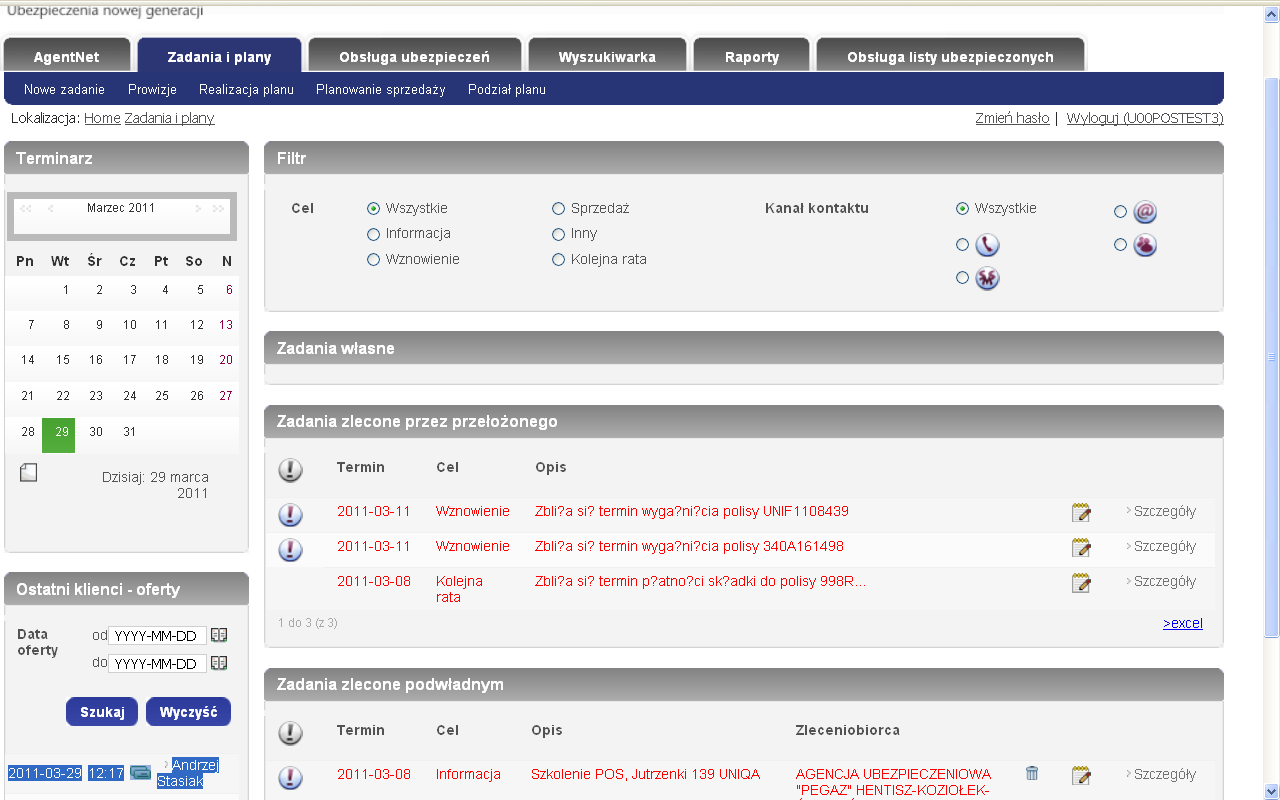1280x800 pixels.
Task: Switch to Zadania i plany tab
Action: pos(219,57)
